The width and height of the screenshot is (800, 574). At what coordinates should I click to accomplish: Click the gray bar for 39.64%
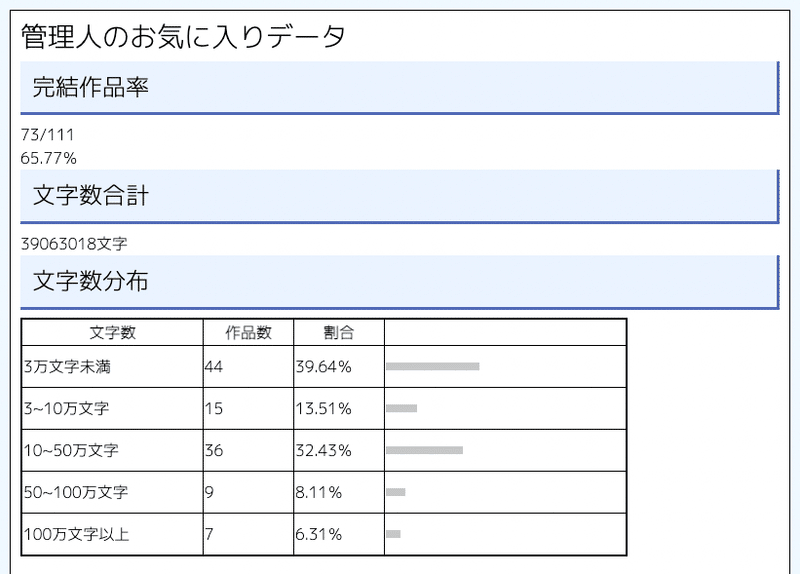coord(433,366)
